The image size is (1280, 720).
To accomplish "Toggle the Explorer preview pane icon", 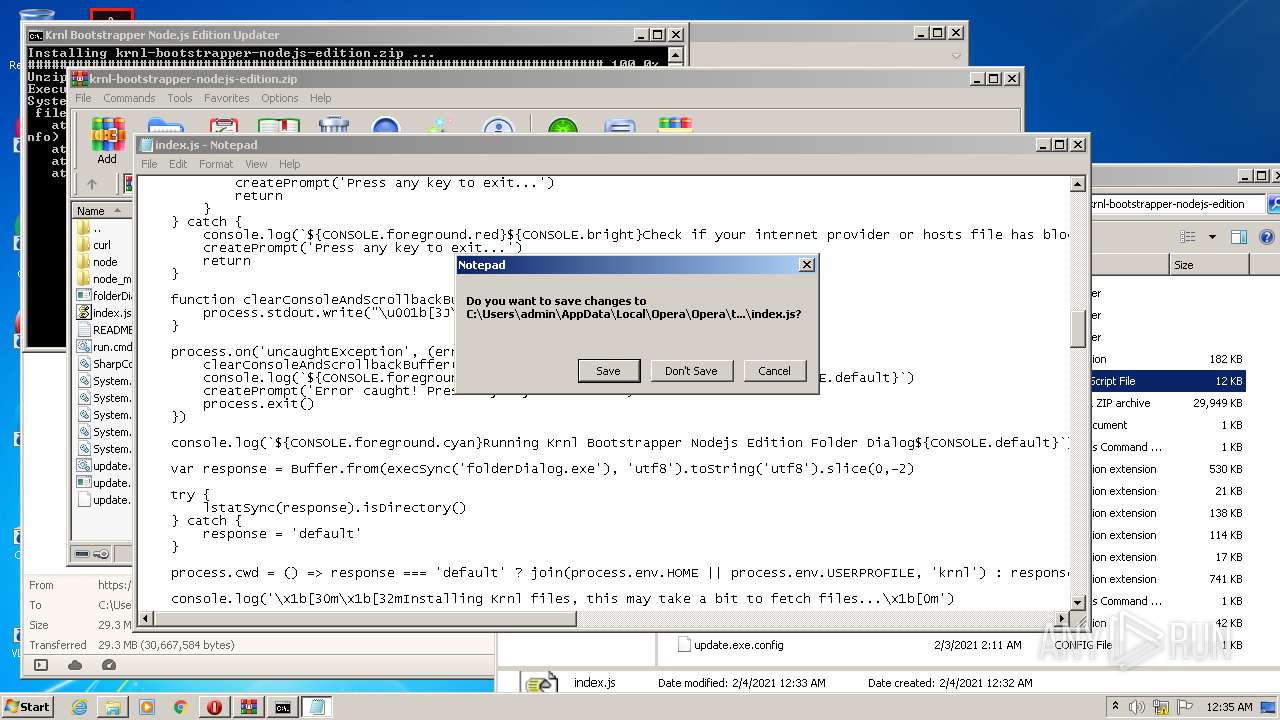I will point(1239,237).
